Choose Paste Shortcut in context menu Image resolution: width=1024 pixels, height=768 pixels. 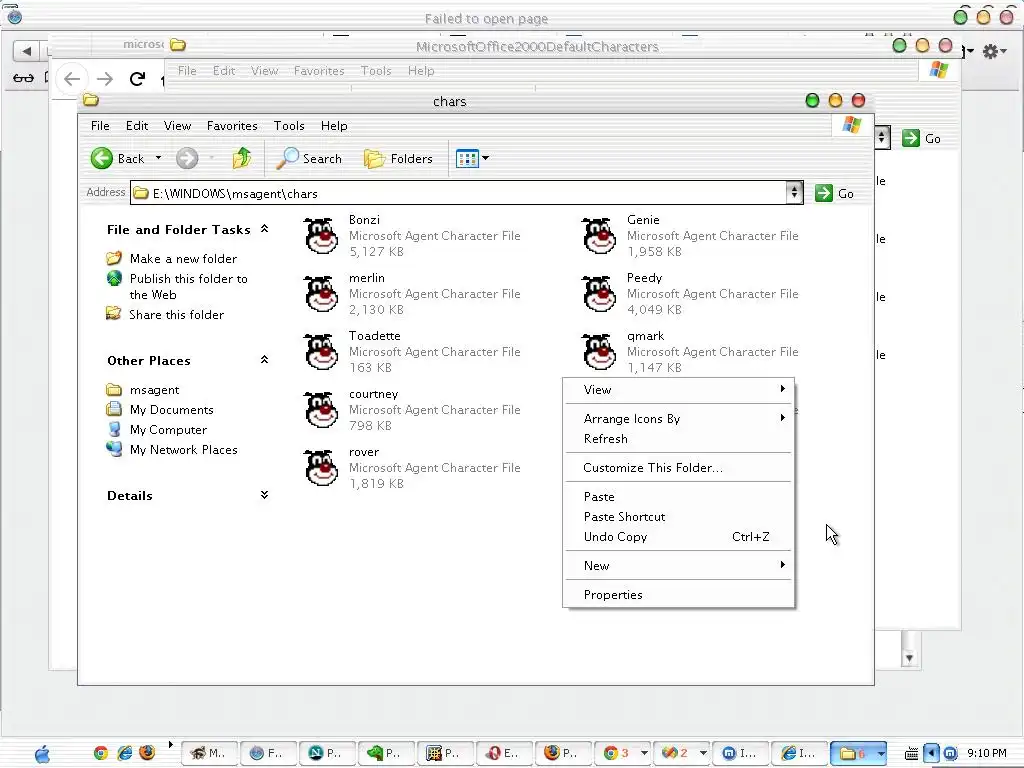[679, 517]
